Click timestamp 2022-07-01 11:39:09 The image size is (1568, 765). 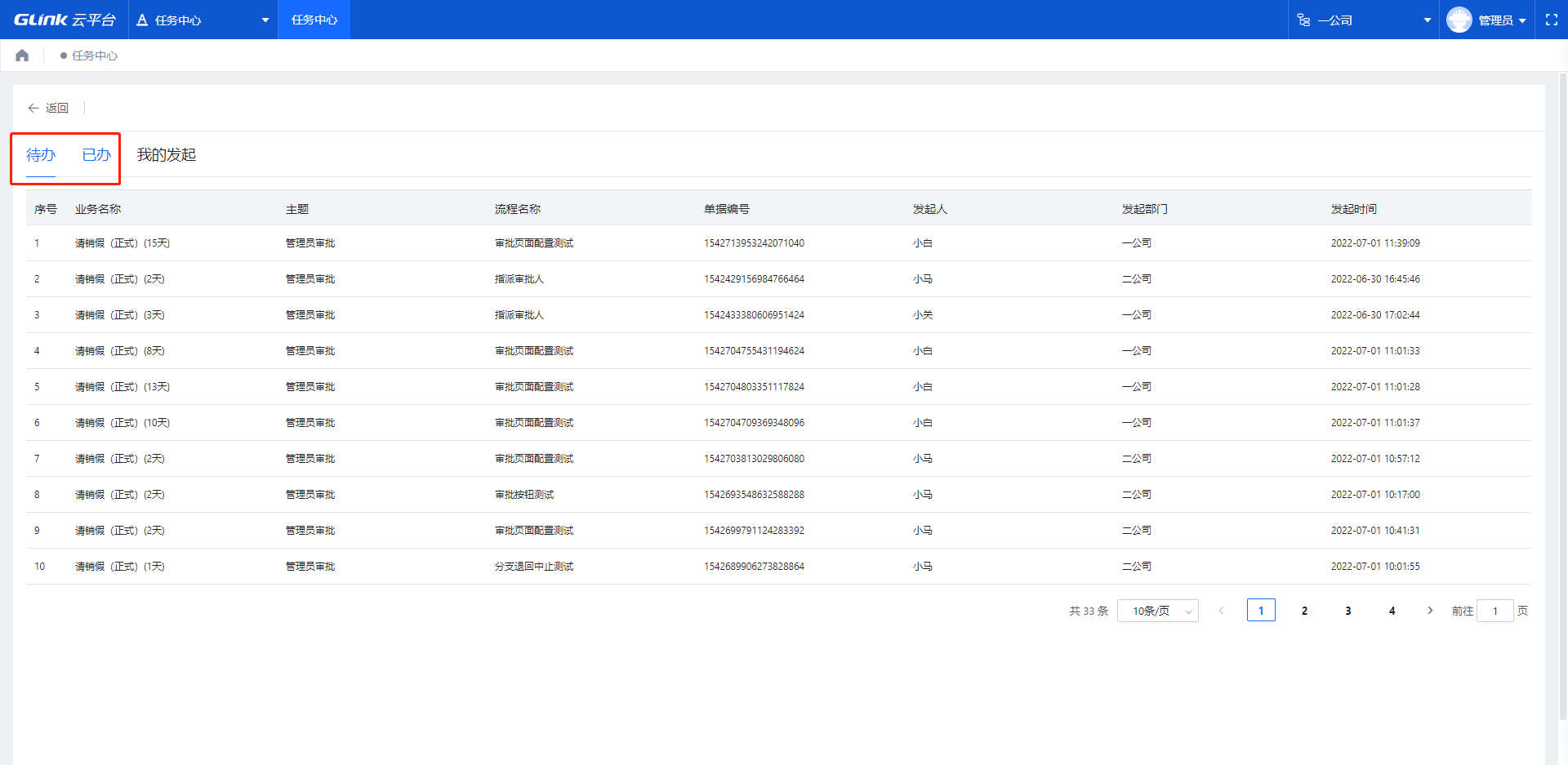(1375, 243)
